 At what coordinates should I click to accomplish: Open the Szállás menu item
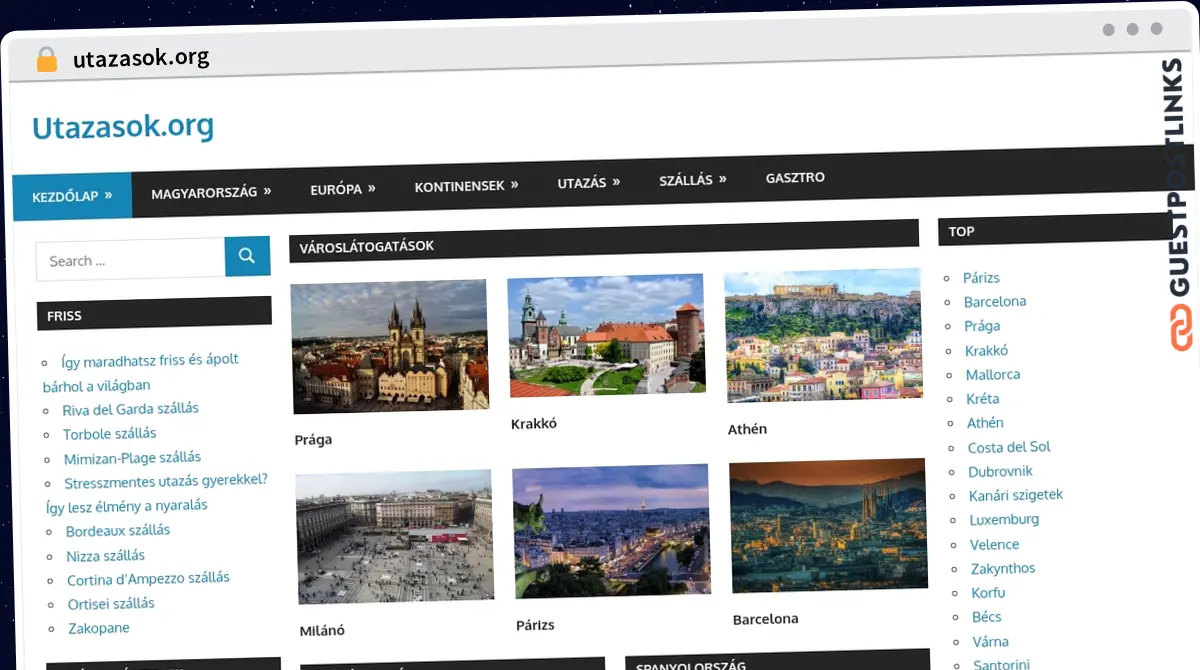point(692,180)
